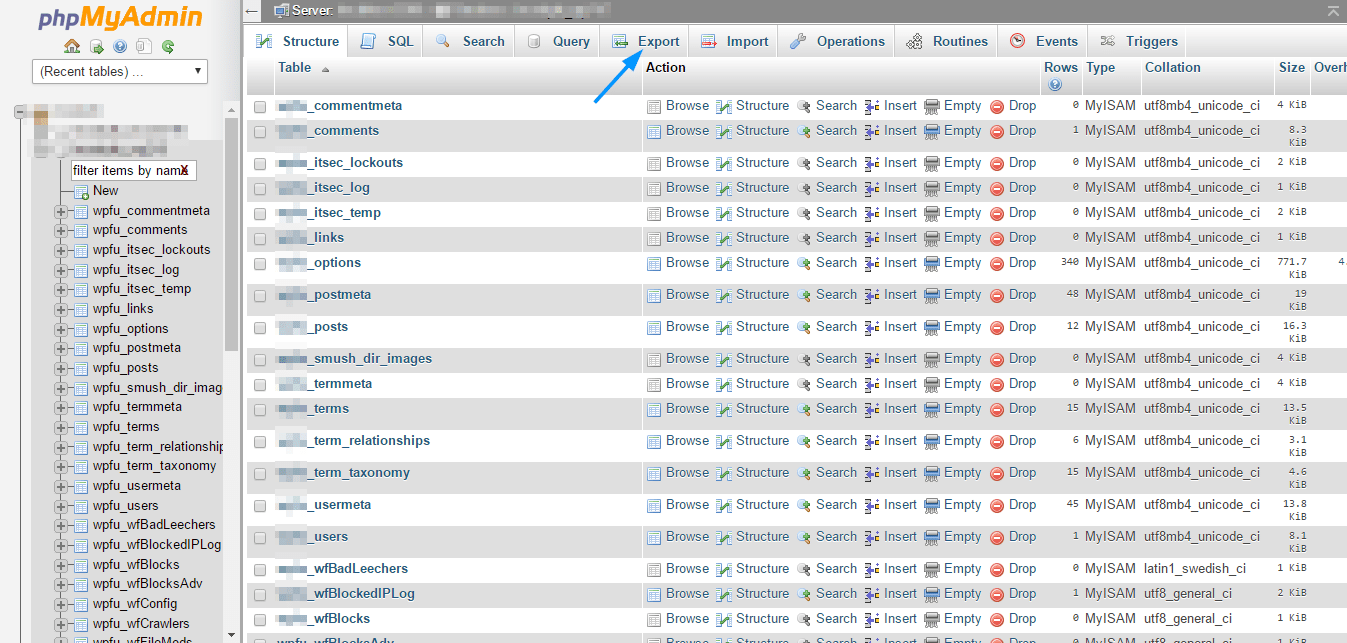The width and height of the screenshot is (1347, 643).
Task: Click page top arrows icon at header right
Action: pyautogui.click(x=1332, y=11)
